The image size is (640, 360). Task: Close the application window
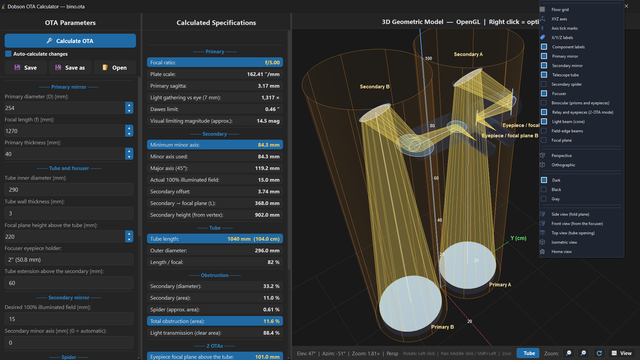point(627,6)
